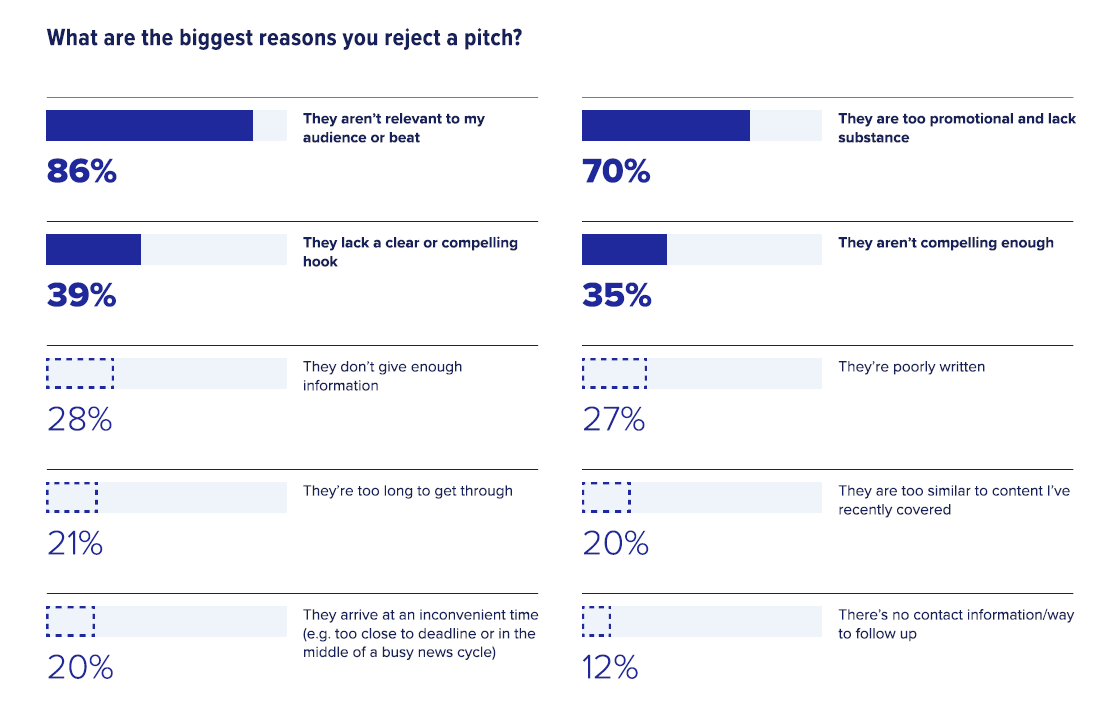Image resolution: width=1114 pixels, height=703 pixels.
Task: Click "They are too promotional" label
Action: (956, 128)
